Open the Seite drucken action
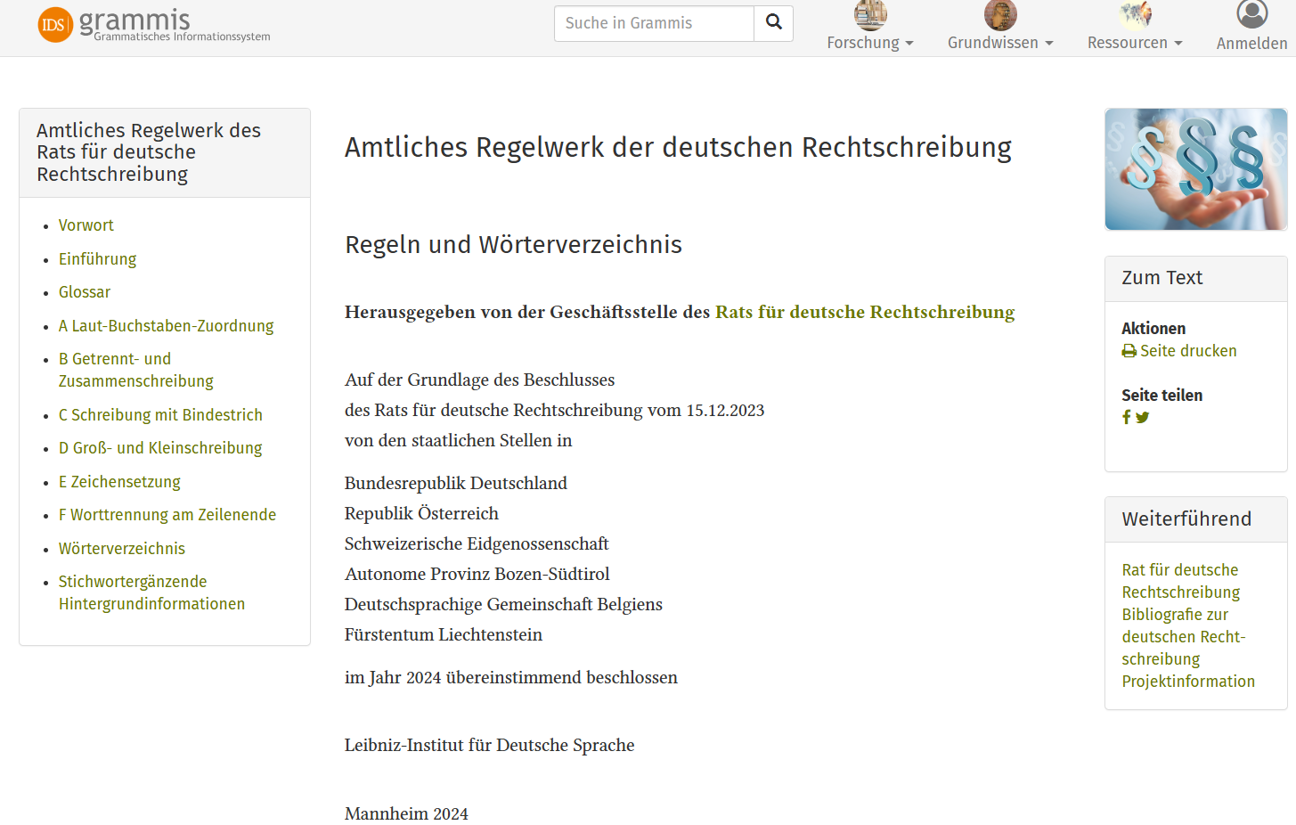The width and height of the screenshot is (1296, 825). click(1188, 351)
